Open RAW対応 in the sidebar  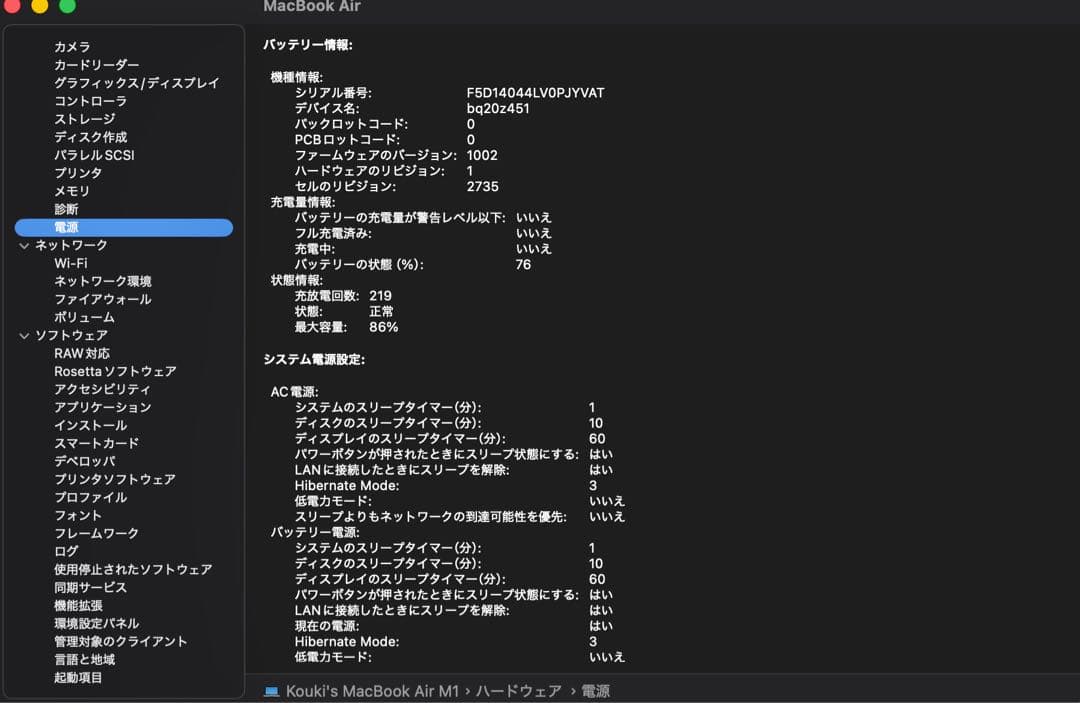point(82,353)
